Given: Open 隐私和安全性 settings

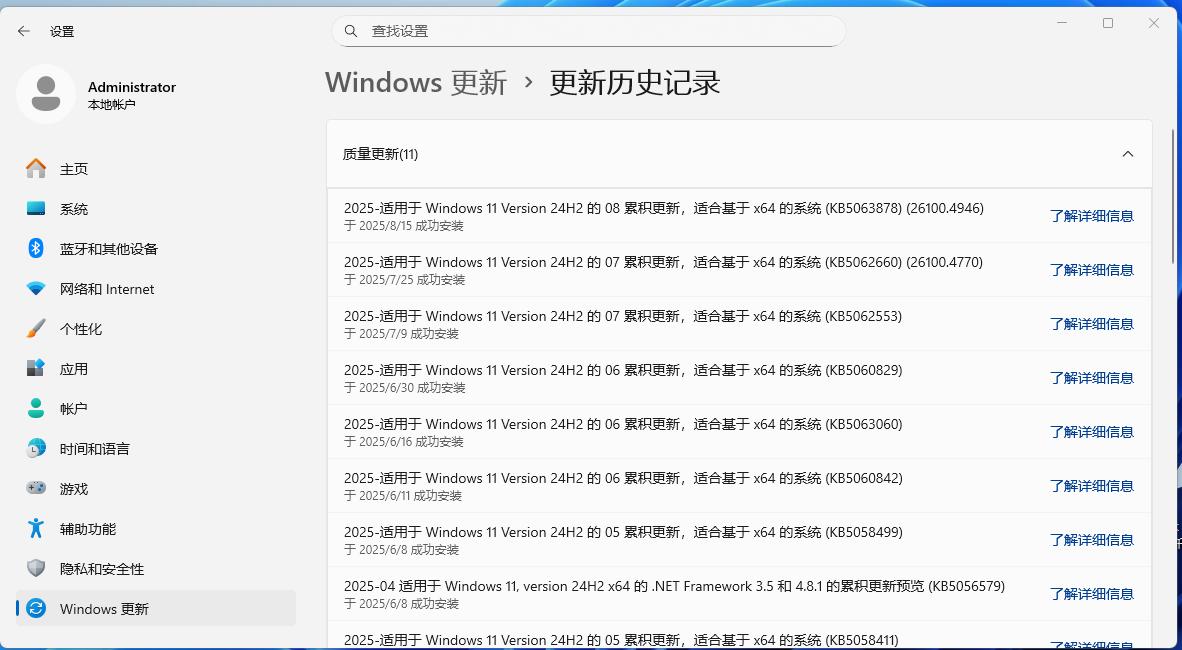Looking at the screenshot, I should point(156,568).
